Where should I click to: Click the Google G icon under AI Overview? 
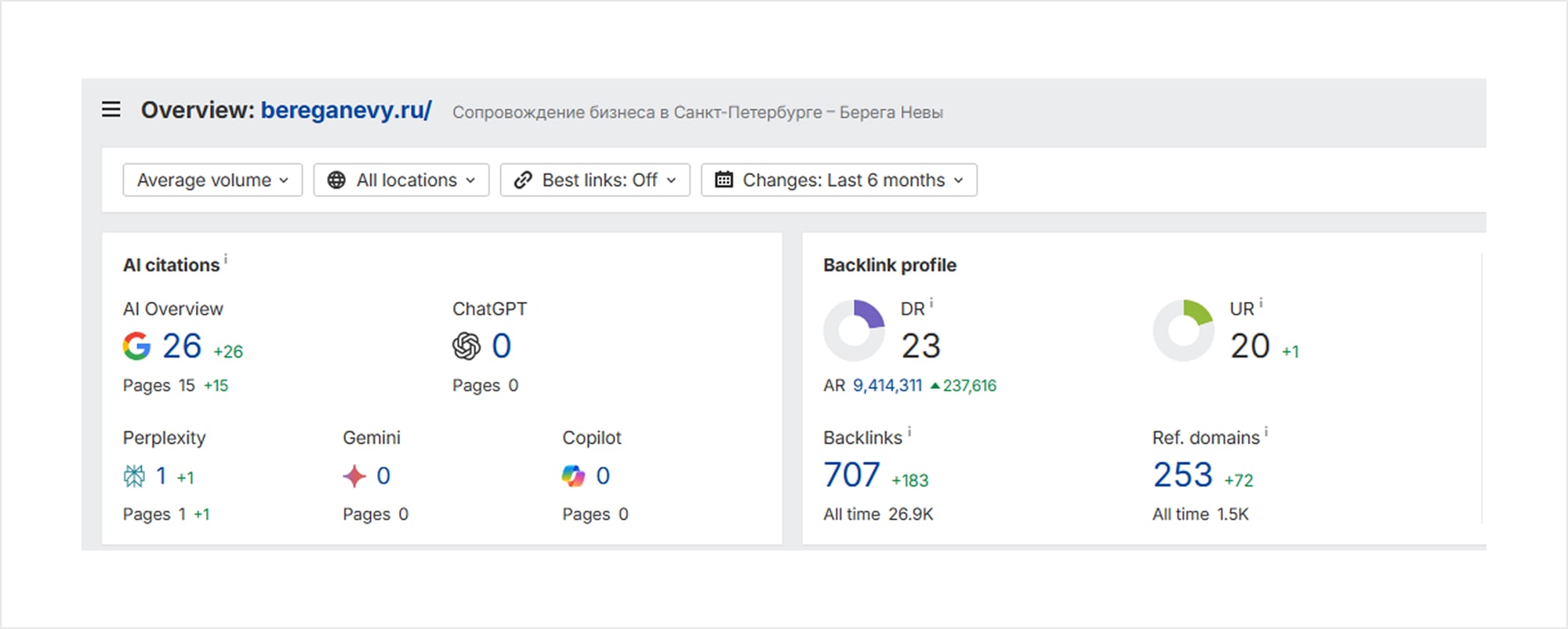click(136, 346)
